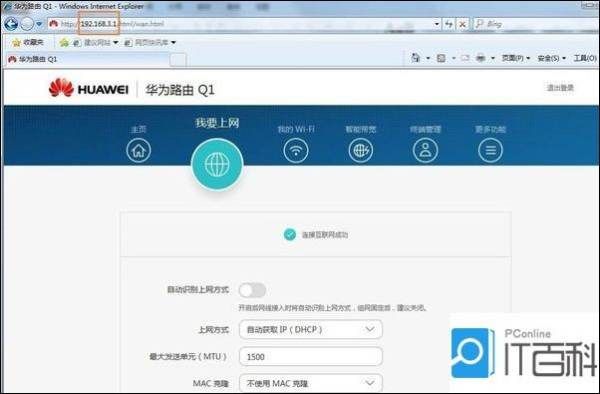Click the IE Home page icon
This screenshot has width=600, height=394.
415,58
